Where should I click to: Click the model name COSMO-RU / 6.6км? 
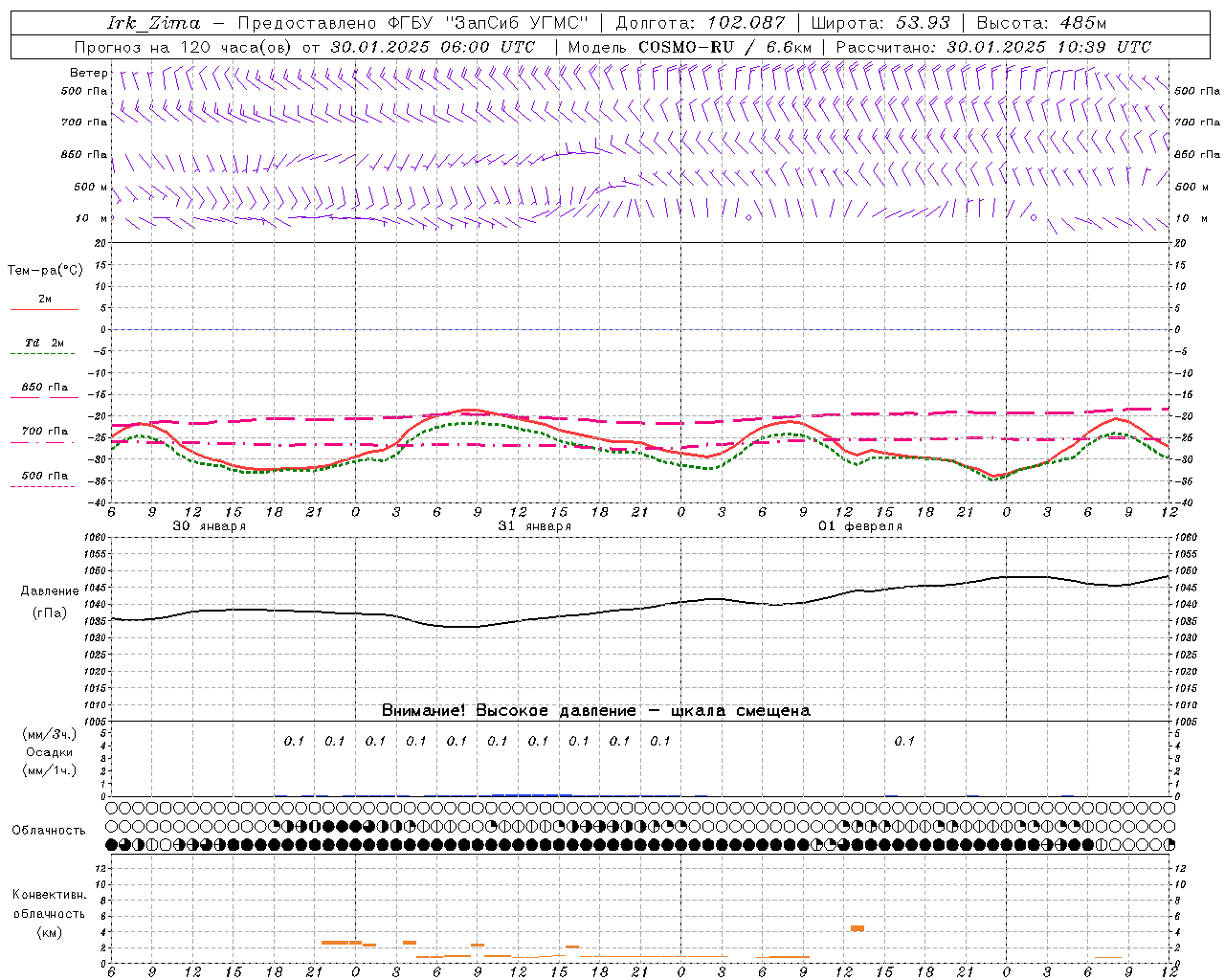724,47
